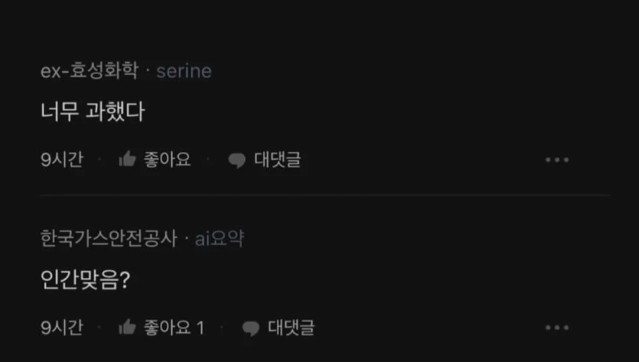The height and width of the screenshot is (362, 639).
Task: Reply via 대댓글 on ai요약's comment
Action: (x=291, y=327)
